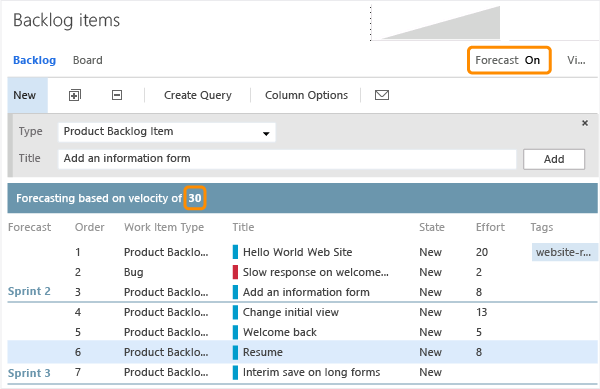The height and width of the screenshot is (389, 600).
Task: Click the red Bug color bar
Action: [235, 272]
